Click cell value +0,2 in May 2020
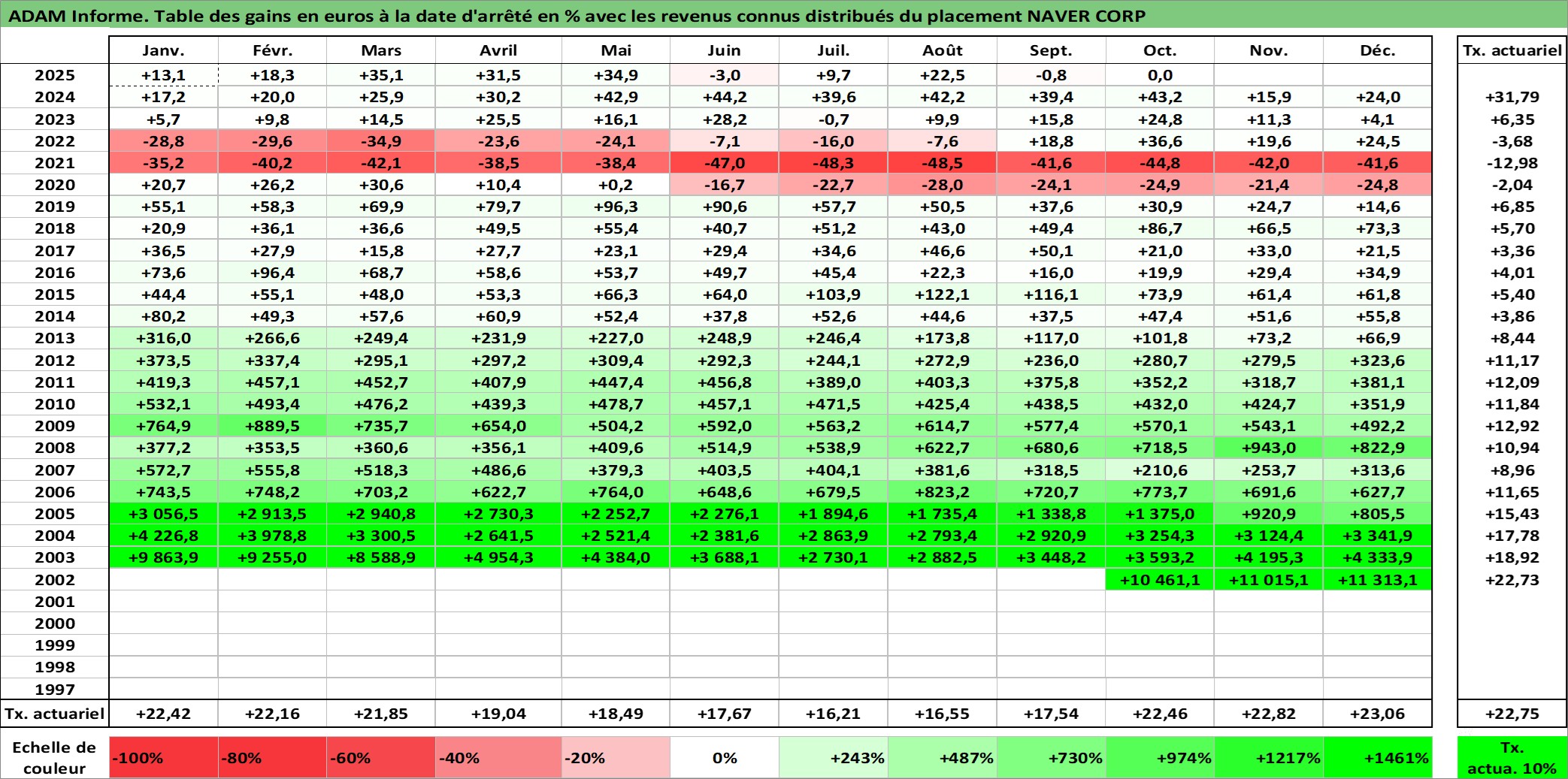 pos(616,185)
